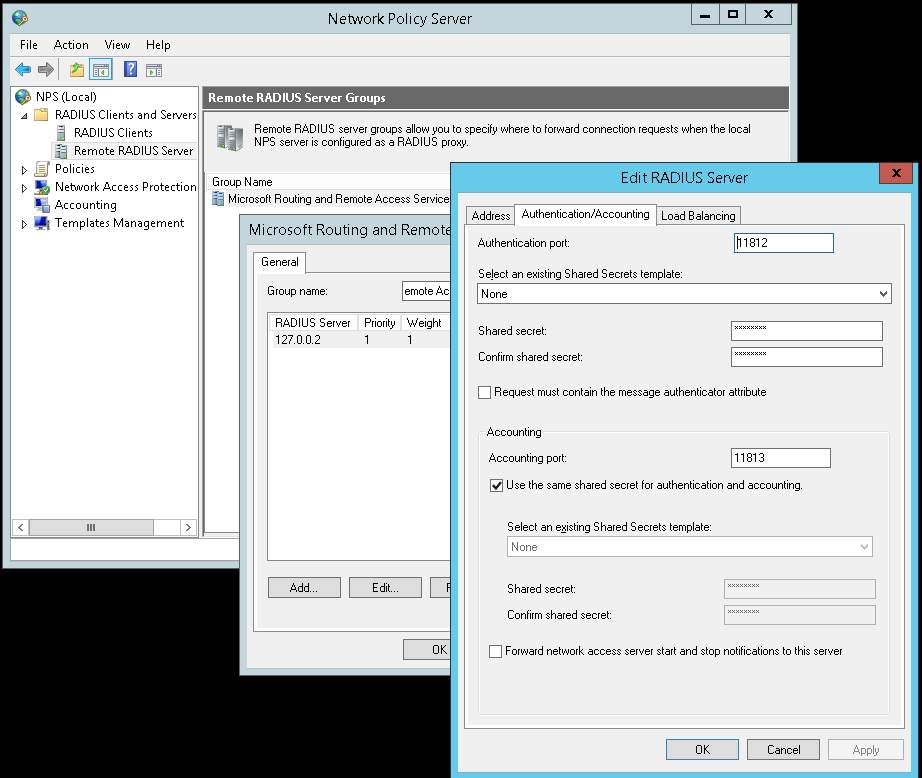This screenshot has width=922, height=778.
Task: Click the Microsoft Routing group row icon
Action: (x=218, y=199)
